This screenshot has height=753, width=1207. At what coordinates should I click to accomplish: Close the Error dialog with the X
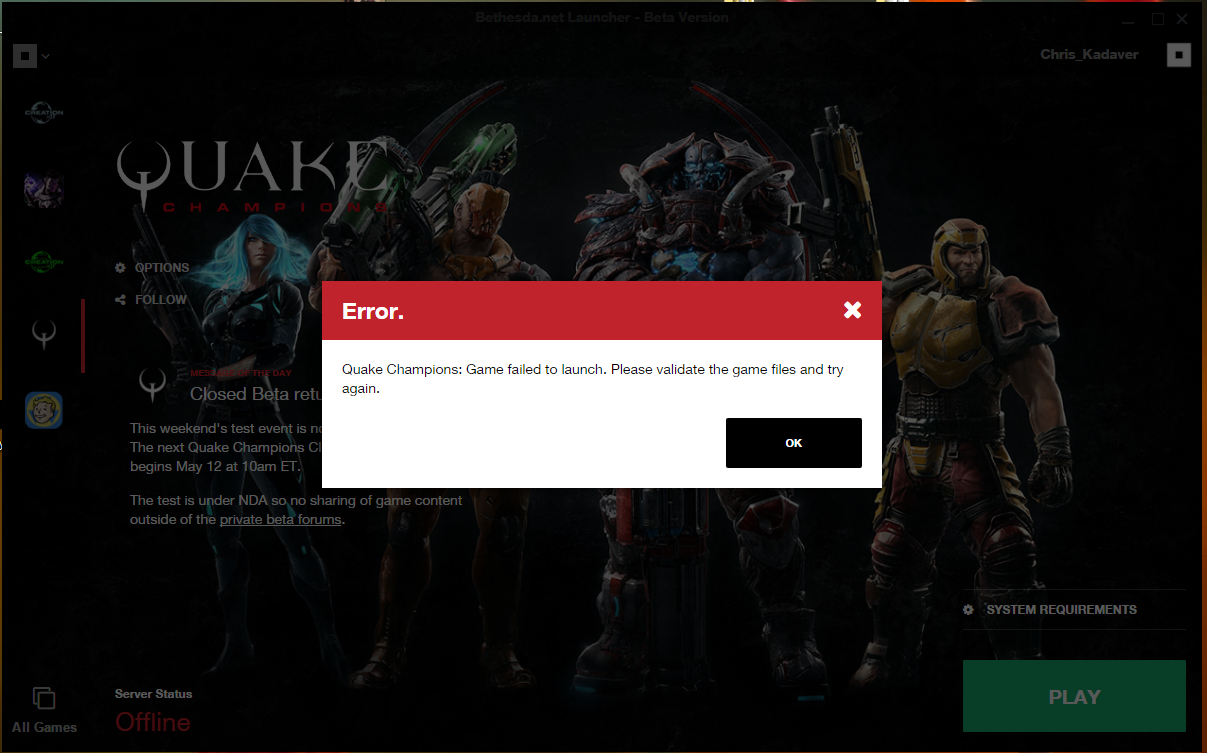coord(852,310)
